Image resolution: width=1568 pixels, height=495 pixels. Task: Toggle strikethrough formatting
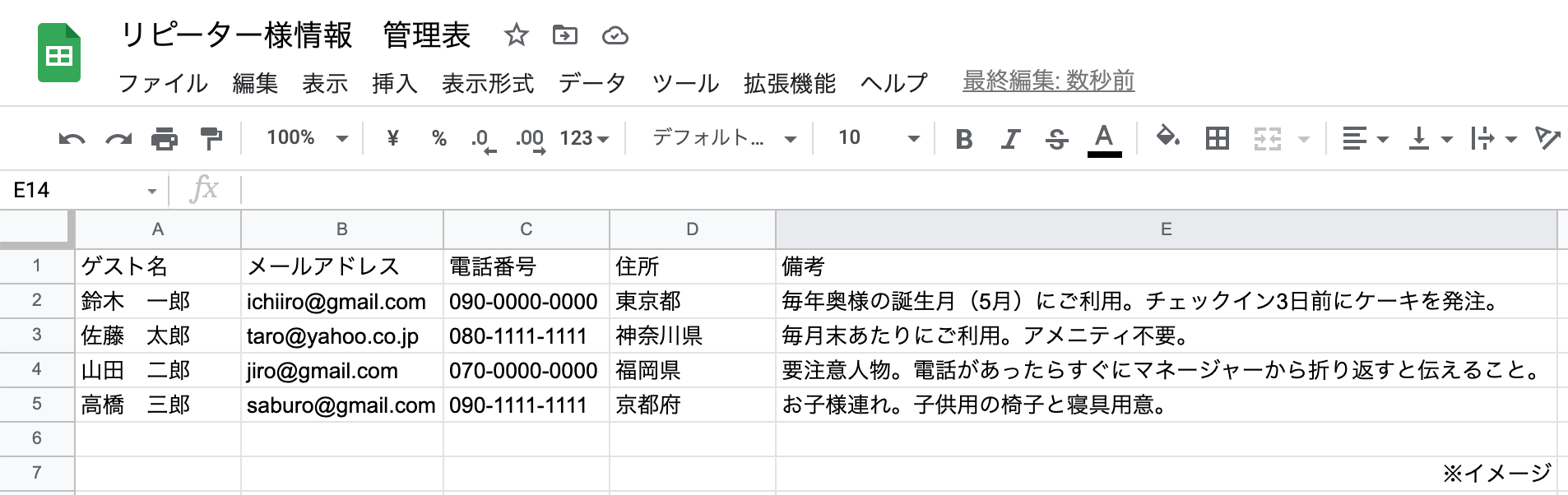1057,139
